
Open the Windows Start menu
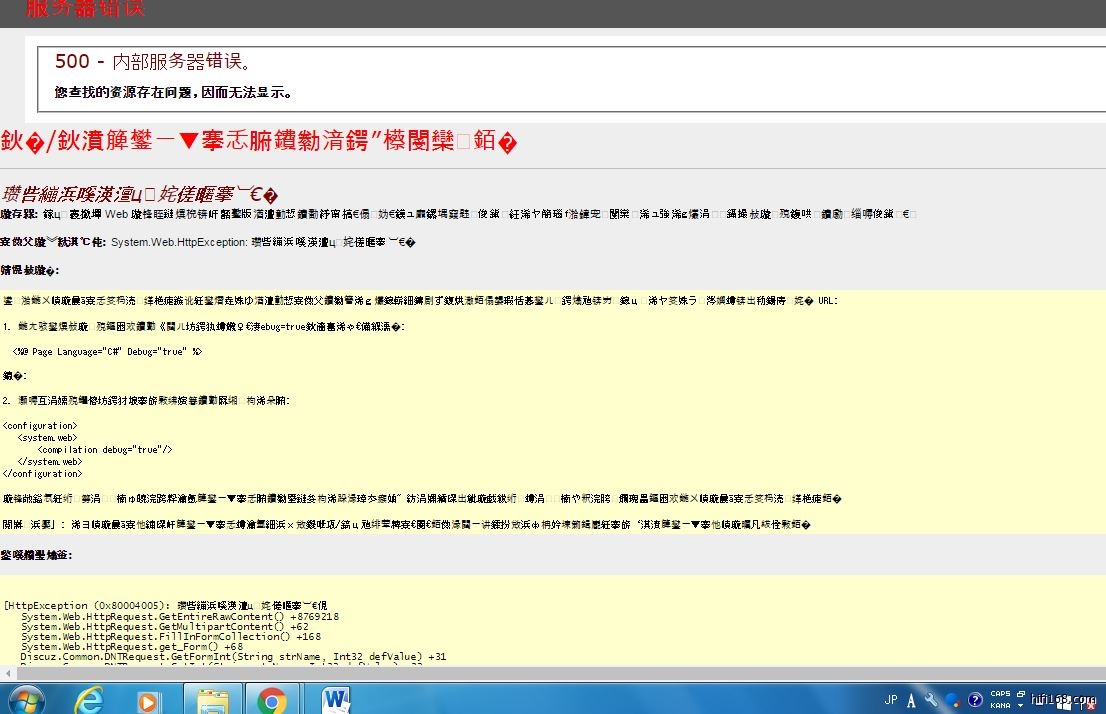[25, 699]
